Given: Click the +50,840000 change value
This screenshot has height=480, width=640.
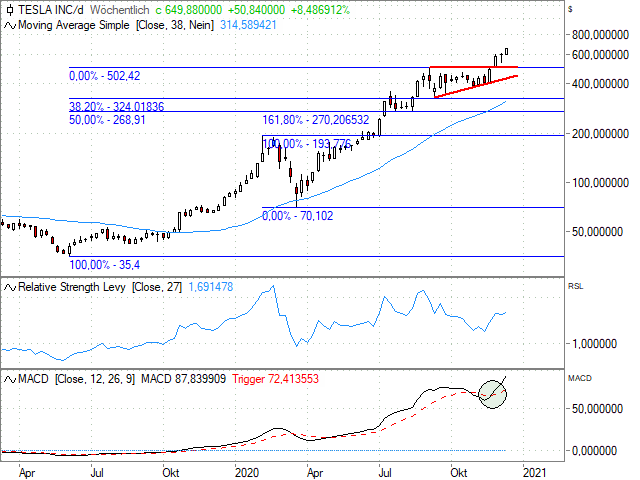Looking at the screenshot, I should (256, 10).
